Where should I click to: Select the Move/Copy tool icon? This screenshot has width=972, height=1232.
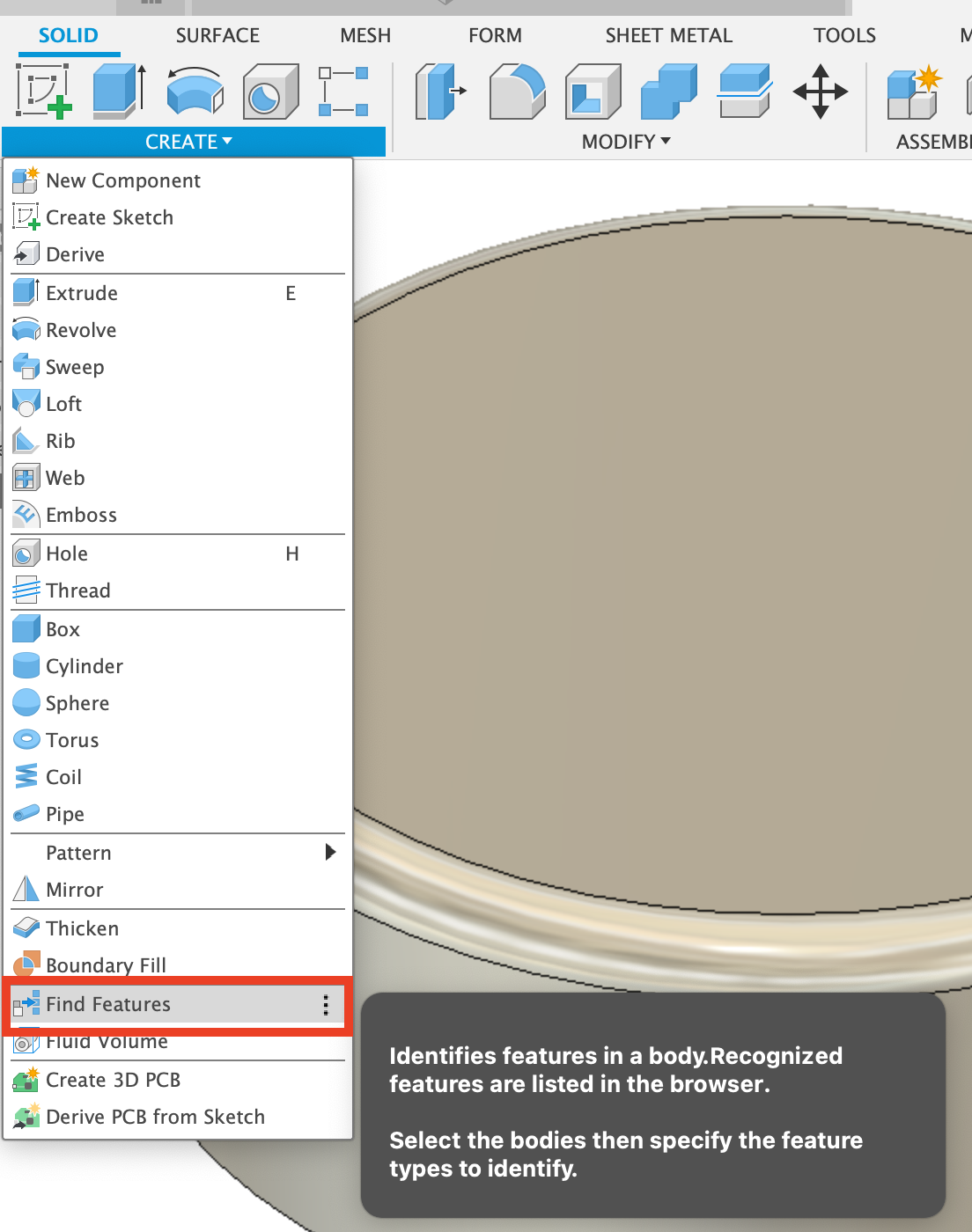[x=820, y=91]
